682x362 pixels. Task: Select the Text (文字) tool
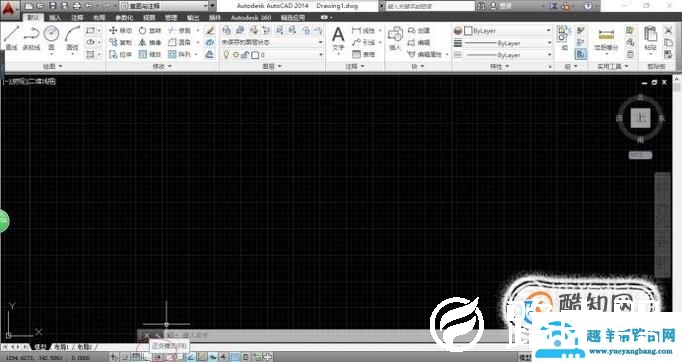tap(338, 39)
